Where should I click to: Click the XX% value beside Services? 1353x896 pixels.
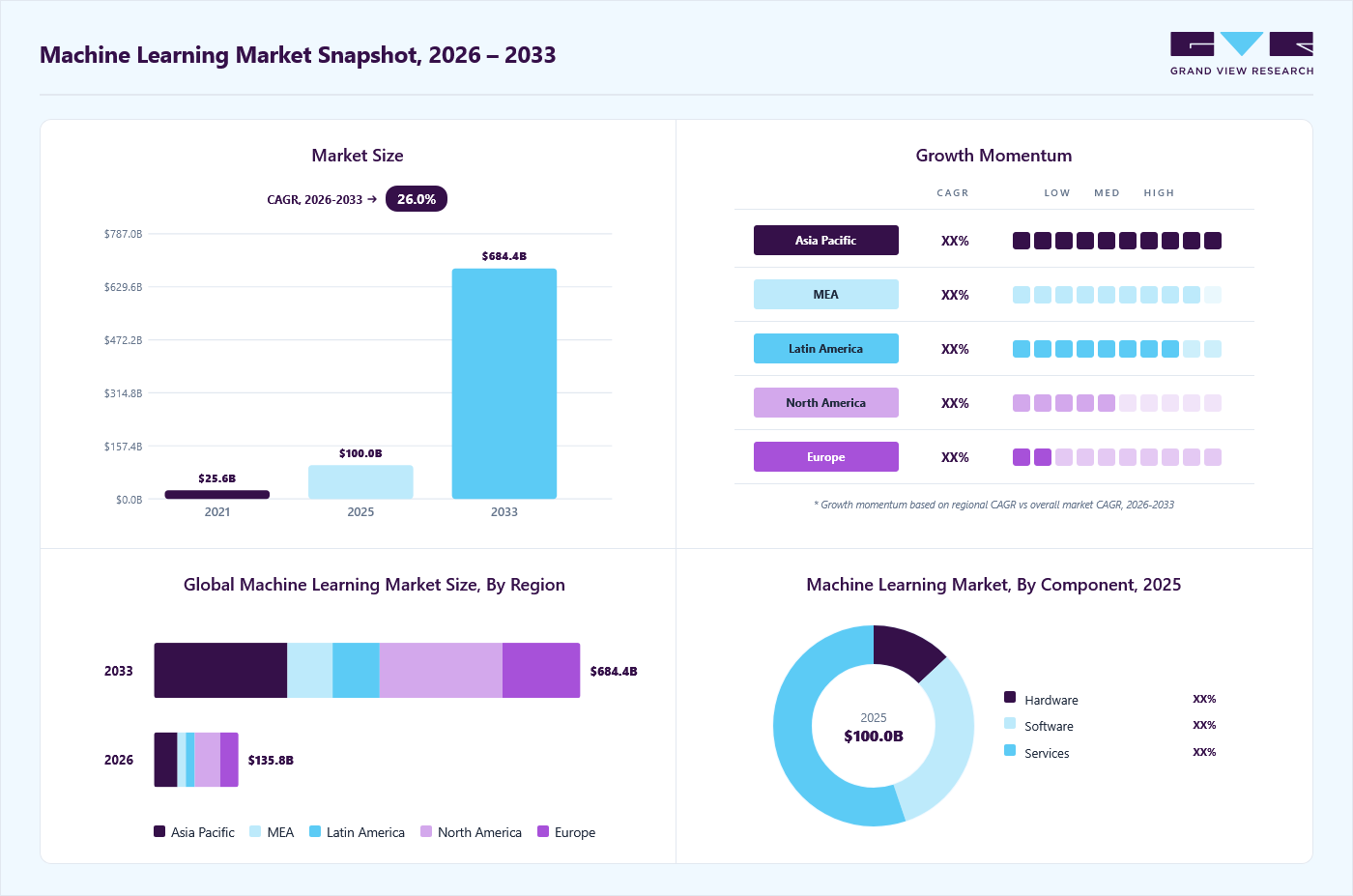tap(1204, 752)
